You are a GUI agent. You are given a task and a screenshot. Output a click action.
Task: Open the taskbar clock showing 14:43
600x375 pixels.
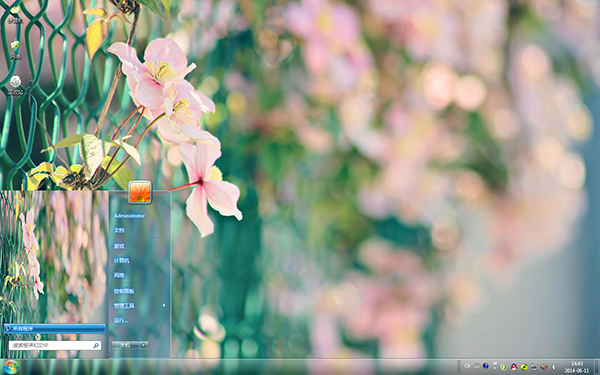pos(577,367)
